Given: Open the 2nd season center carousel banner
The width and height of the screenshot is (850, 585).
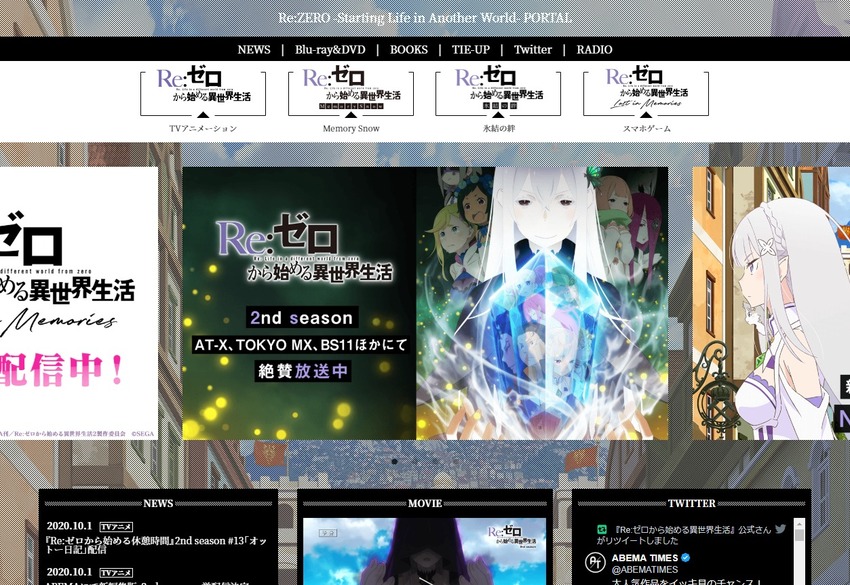Looking at the screenshot, I should coord(425,303).
